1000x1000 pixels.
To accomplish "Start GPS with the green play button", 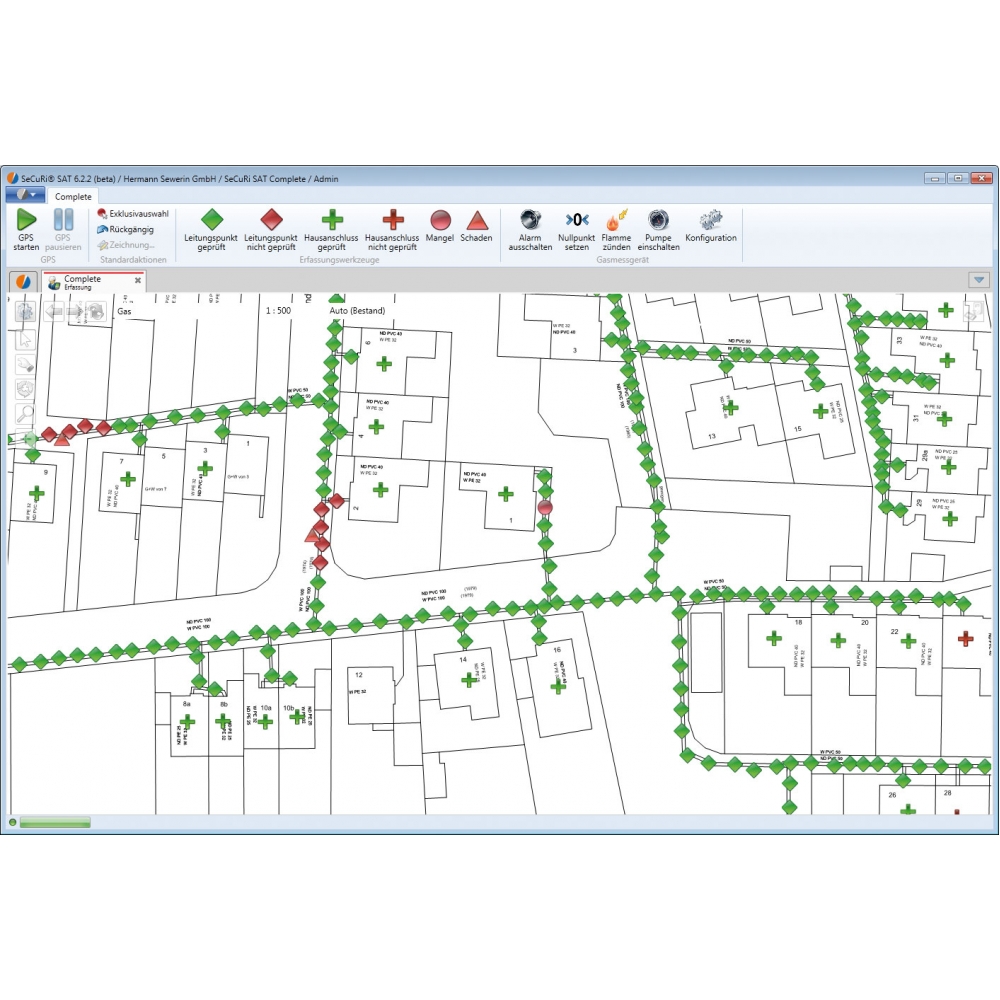I will pyautogui.click(x=26, y=230).
